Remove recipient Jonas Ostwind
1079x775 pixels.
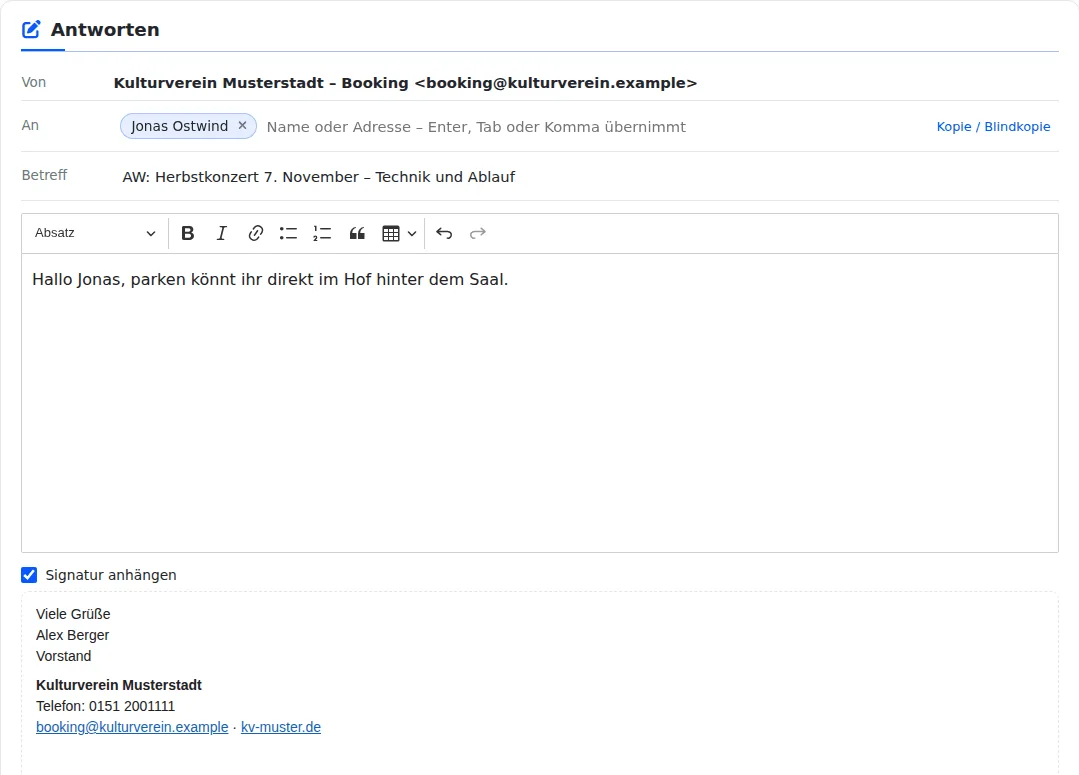tap(242, 126)
